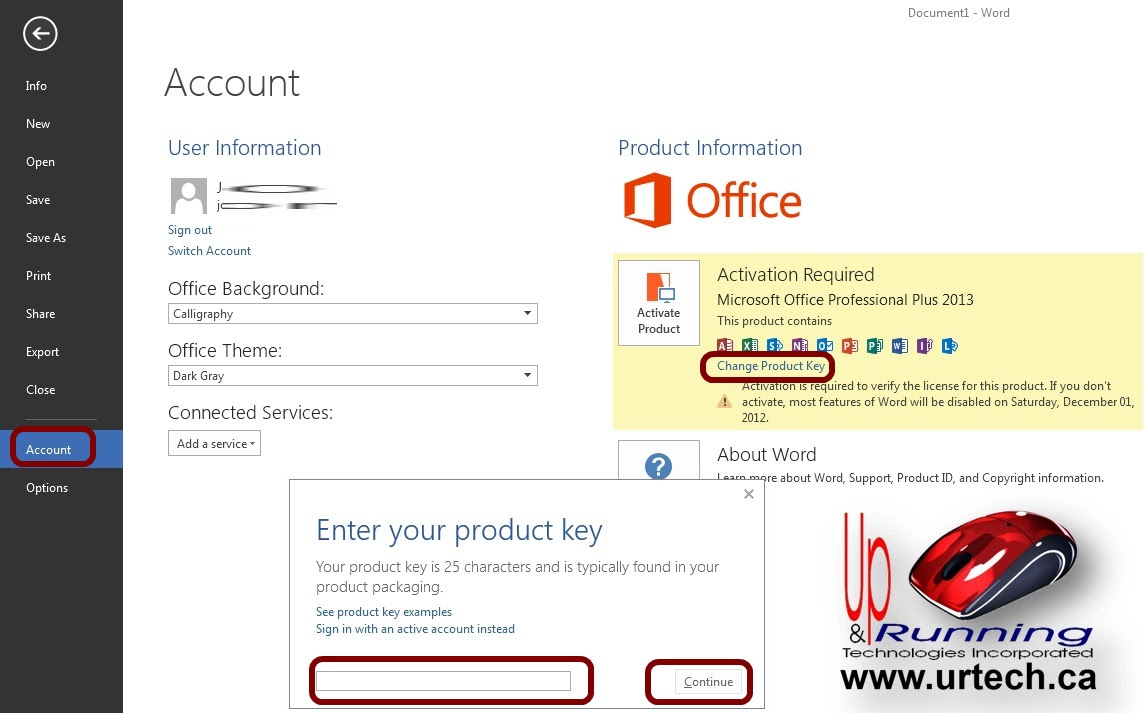Click the Office logo under Product Information
The height and width of the screenshot is (713, 1144).
pyautogui.click(x=712, y=200)
